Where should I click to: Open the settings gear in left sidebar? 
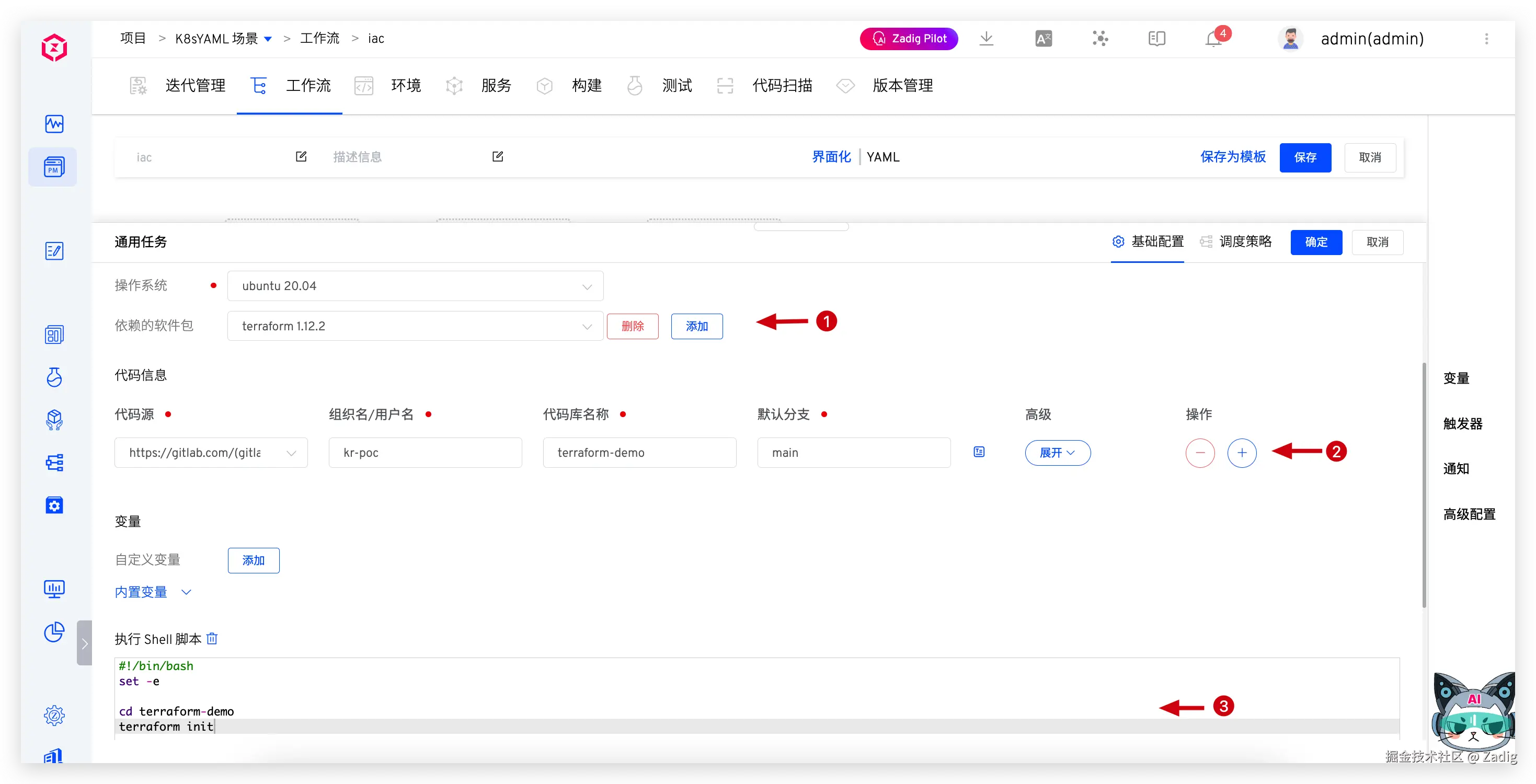[54, 715]
